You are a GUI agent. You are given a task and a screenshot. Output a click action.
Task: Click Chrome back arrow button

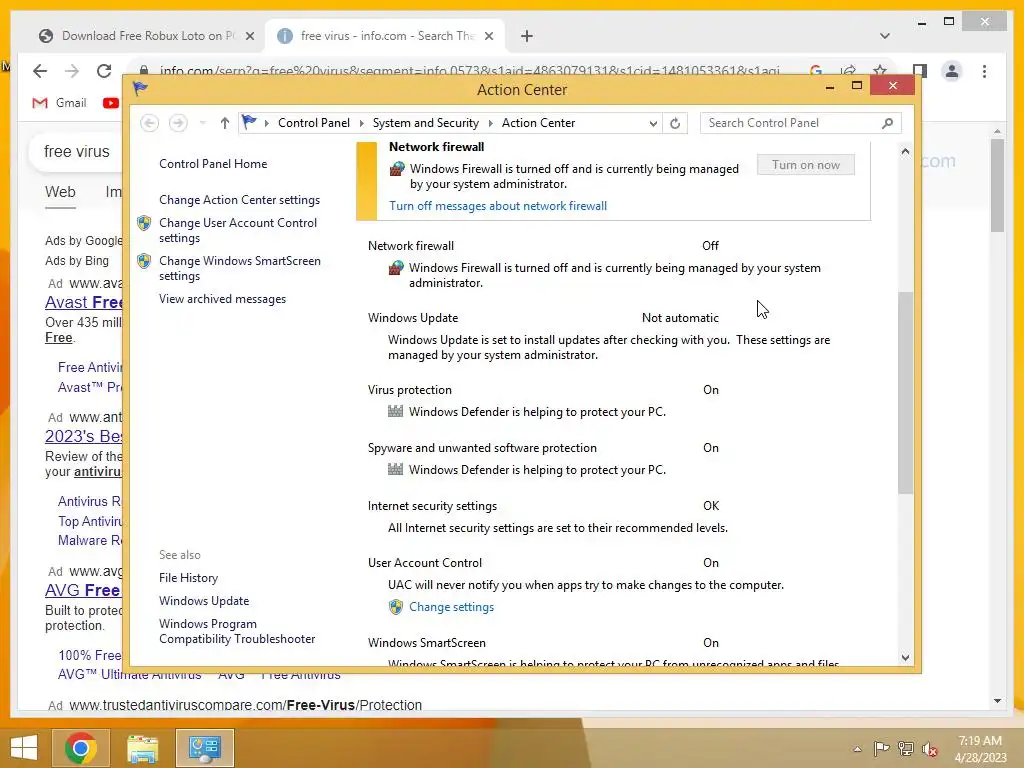(40, 71)
